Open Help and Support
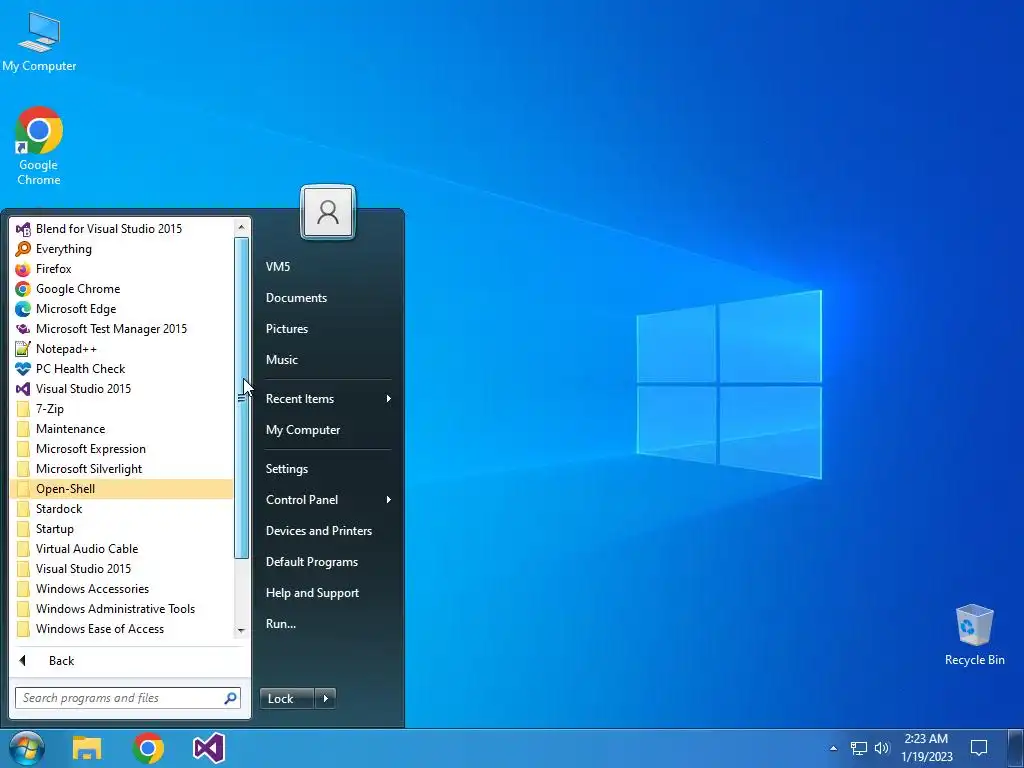Image resolution: width=1024 pixels, height=768 pixels. click(x=328, y=593)
